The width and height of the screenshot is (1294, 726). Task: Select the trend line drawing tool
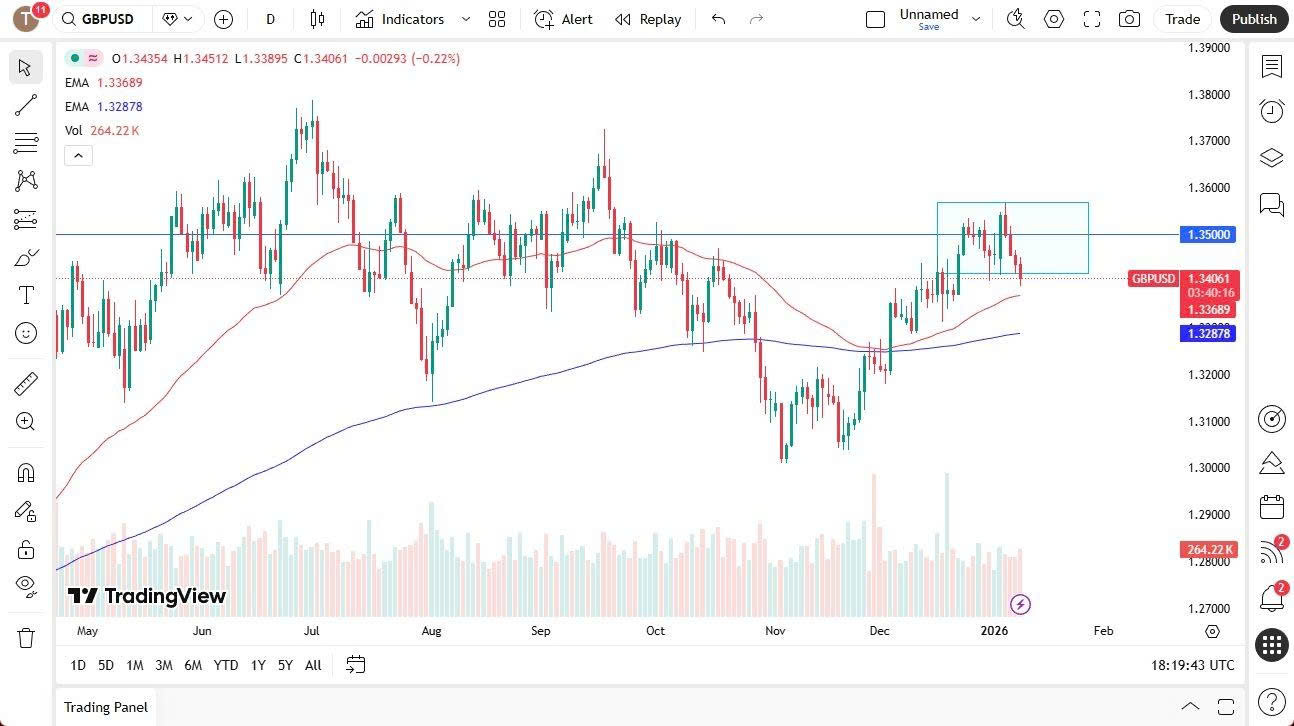26,105
